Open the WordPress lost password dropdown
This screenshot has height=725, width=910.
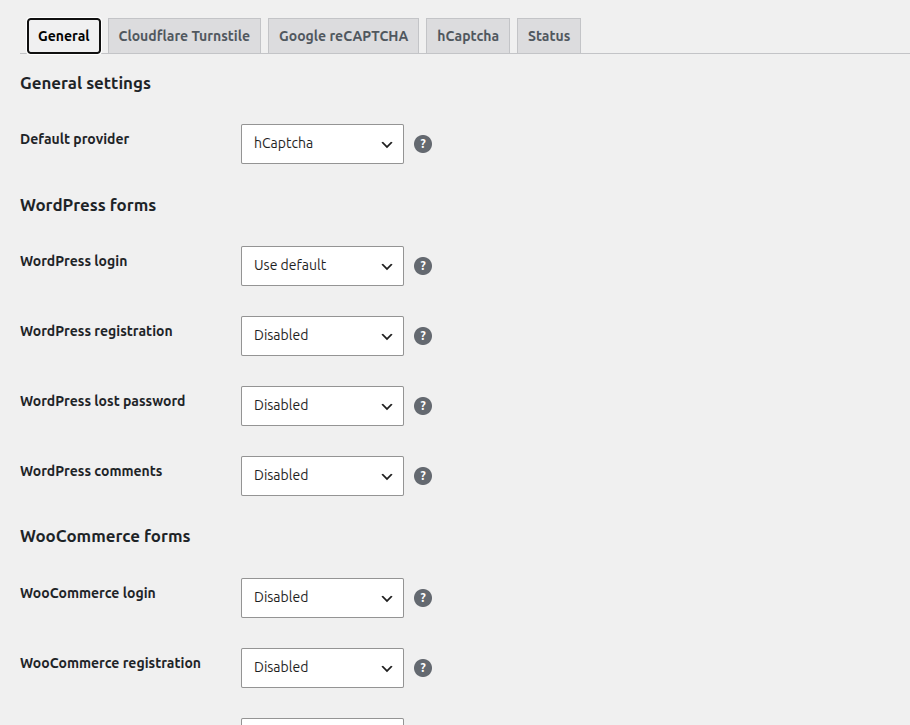(x=322, y=406)
